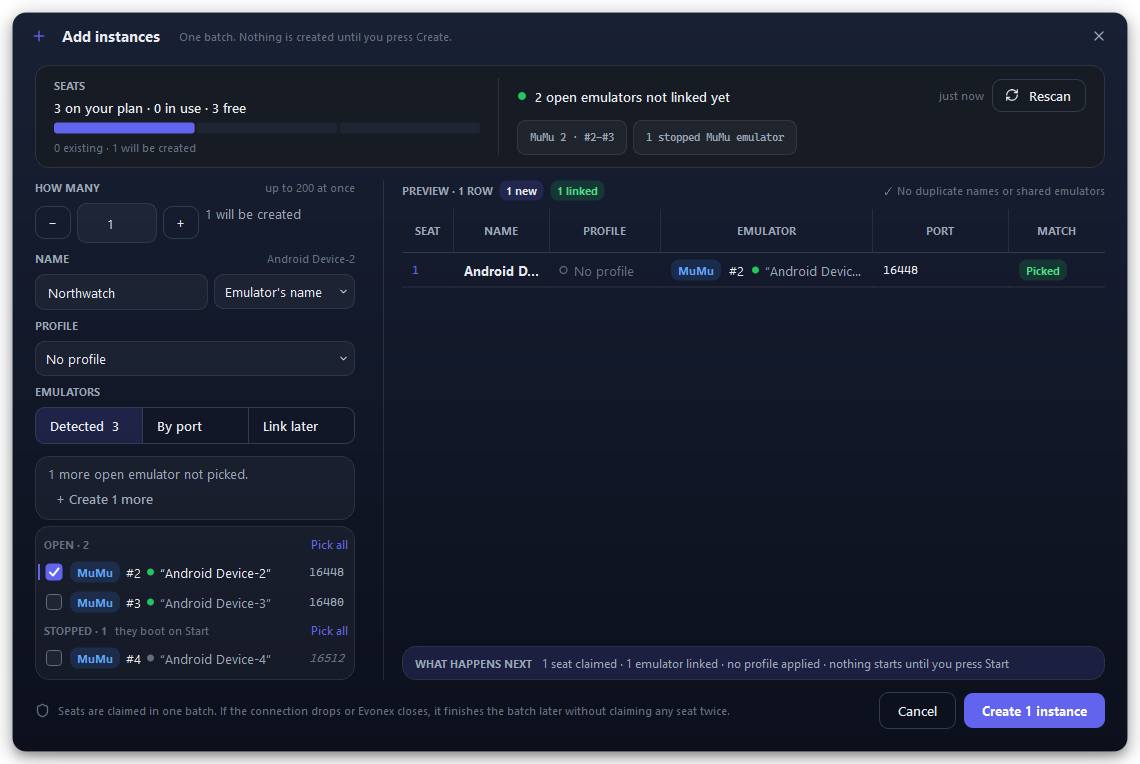This screenshot has height=764, width=1140.
Task: Click the 1 linked badge in preview header
Action: 577,191
